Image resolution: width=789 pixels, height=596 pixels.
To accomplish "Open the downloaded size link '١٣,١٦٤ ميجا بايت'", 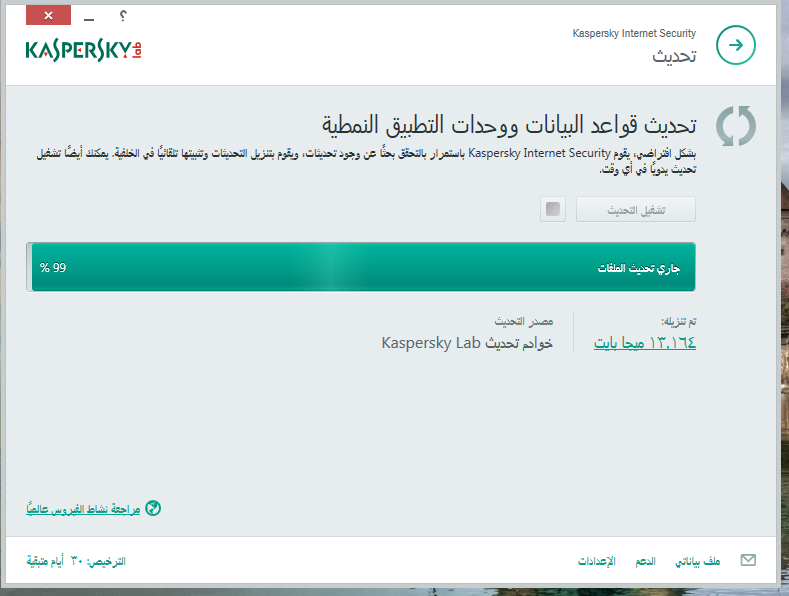I will pos(645,343).
